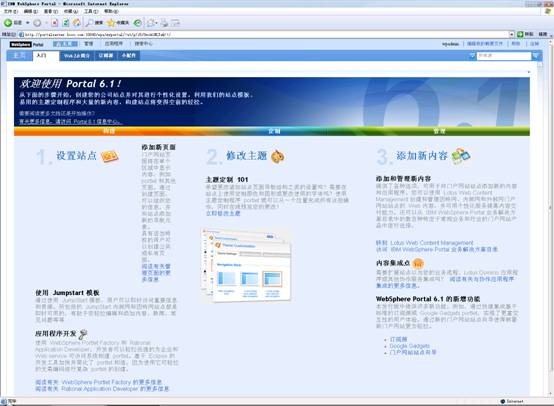The height and width of the screenshot is (406, 554).
Task: Click the 设置站点 heading icon
Action: (109, 156)
